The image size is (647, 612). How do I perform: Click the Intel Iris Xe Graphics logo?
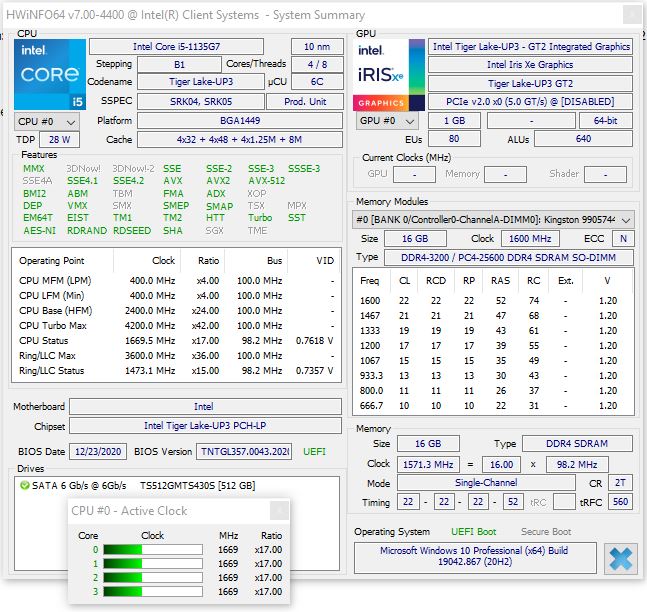click(x=389, y=75)
